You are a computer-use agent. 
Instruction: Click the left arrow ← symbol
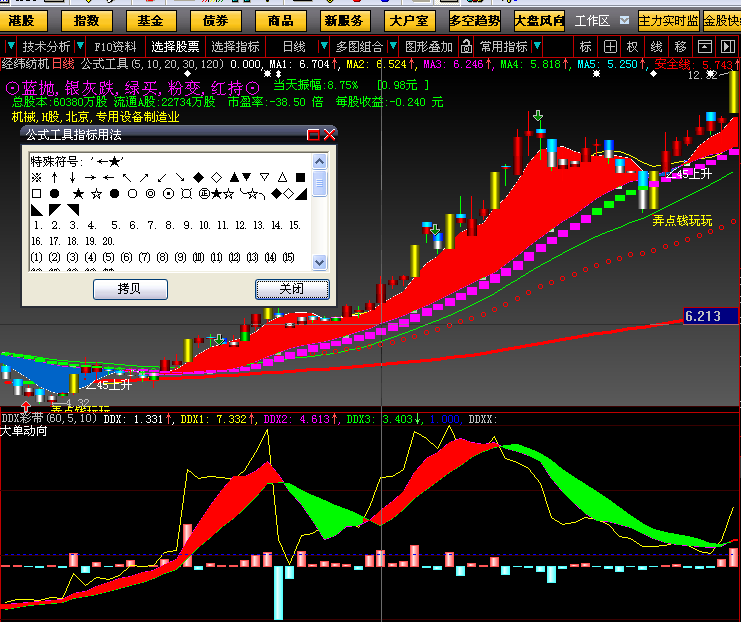click(109, 178)
